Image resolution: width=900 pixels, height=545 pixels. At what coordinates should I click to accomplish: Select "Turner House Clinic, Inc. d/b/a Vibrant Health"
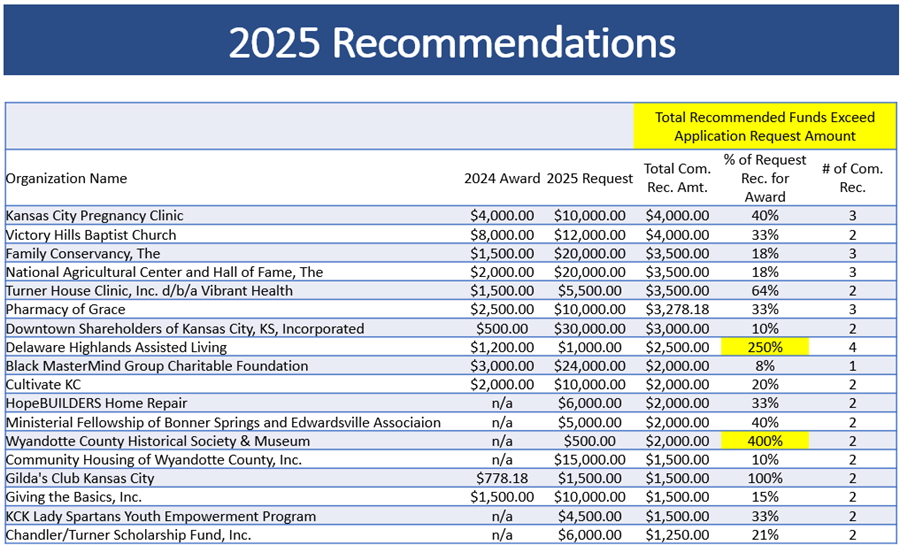[149, 291]
